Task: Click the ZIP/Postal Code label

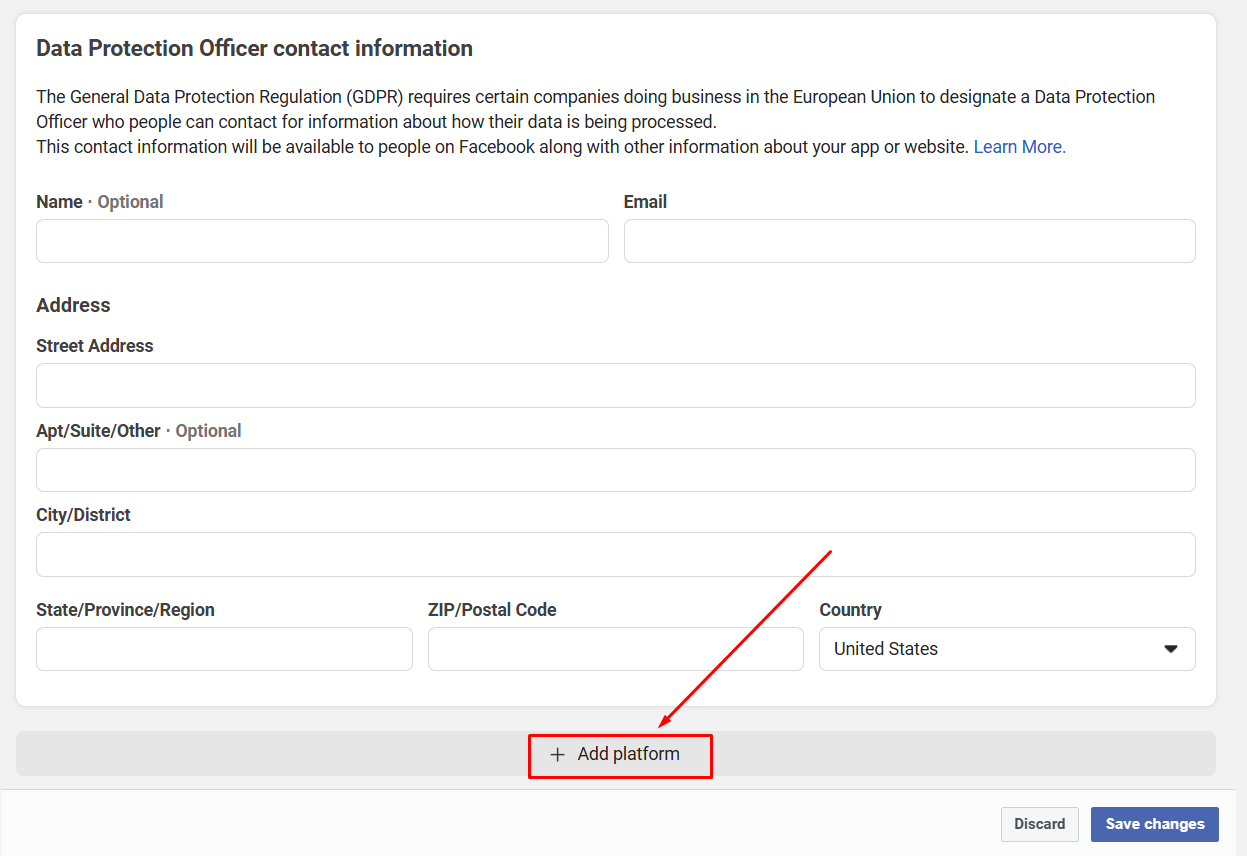Action: point(492,610)
